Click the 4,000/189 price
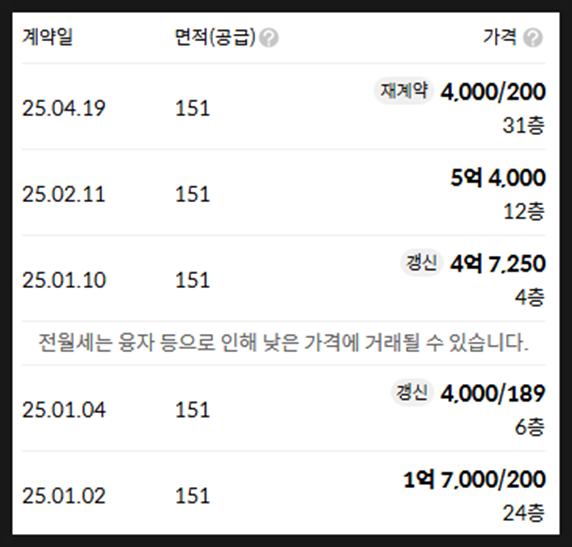 coord(493,393)
